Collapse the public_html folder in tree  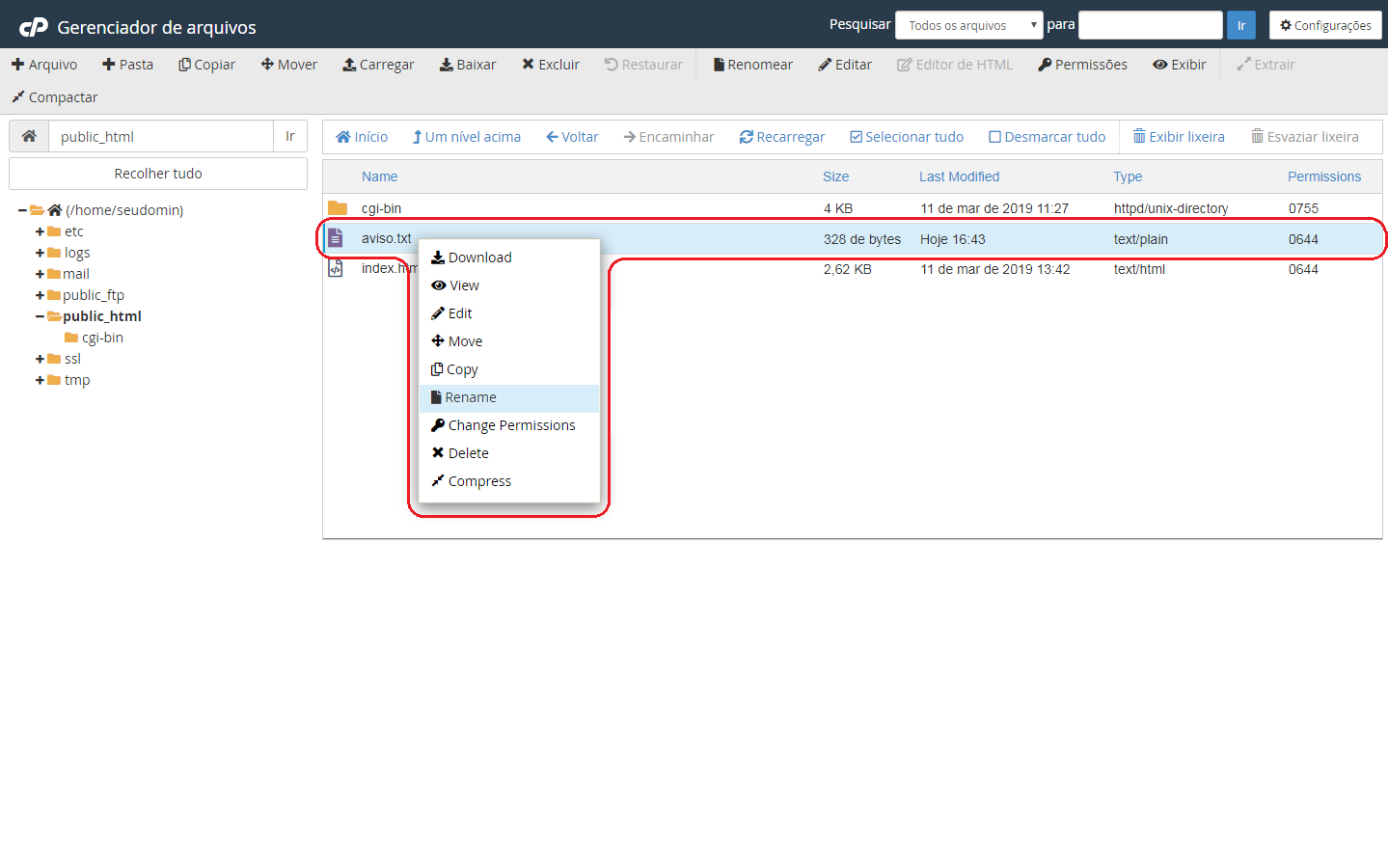40,316
